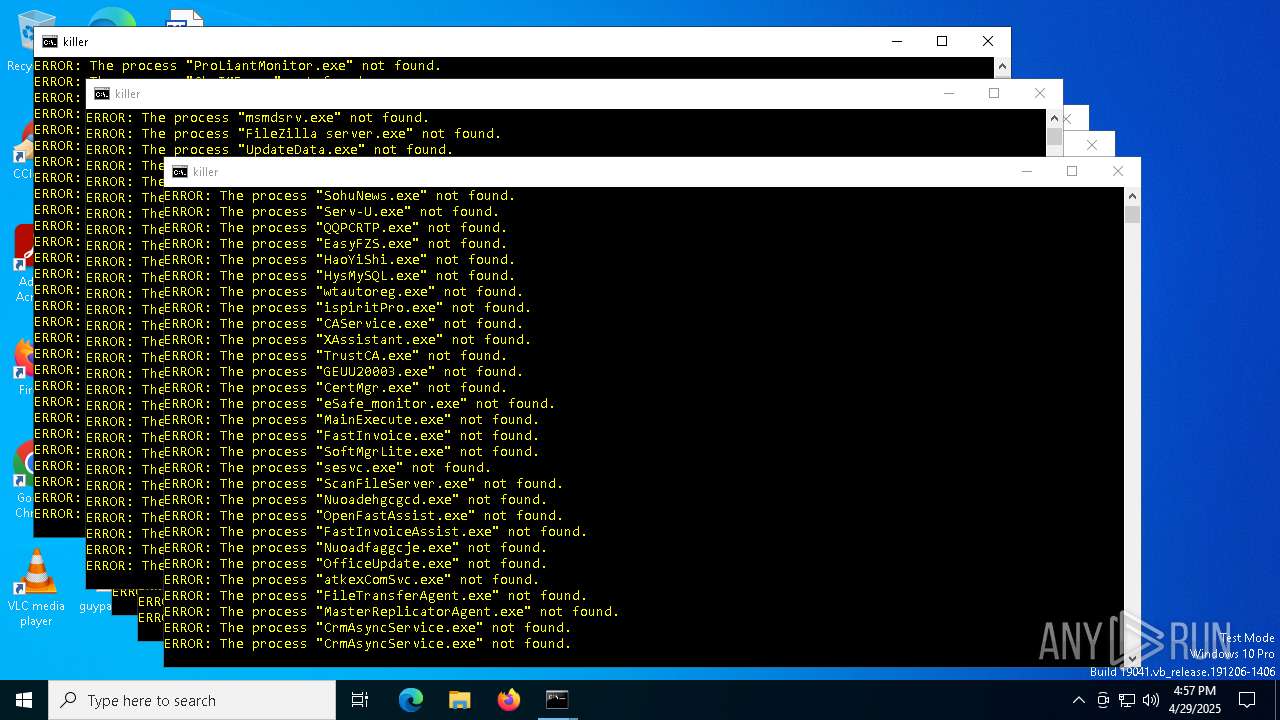Minimize the back killer window
The width and height of the screenshot is (1280, 720).
click(x=896, y=41)
